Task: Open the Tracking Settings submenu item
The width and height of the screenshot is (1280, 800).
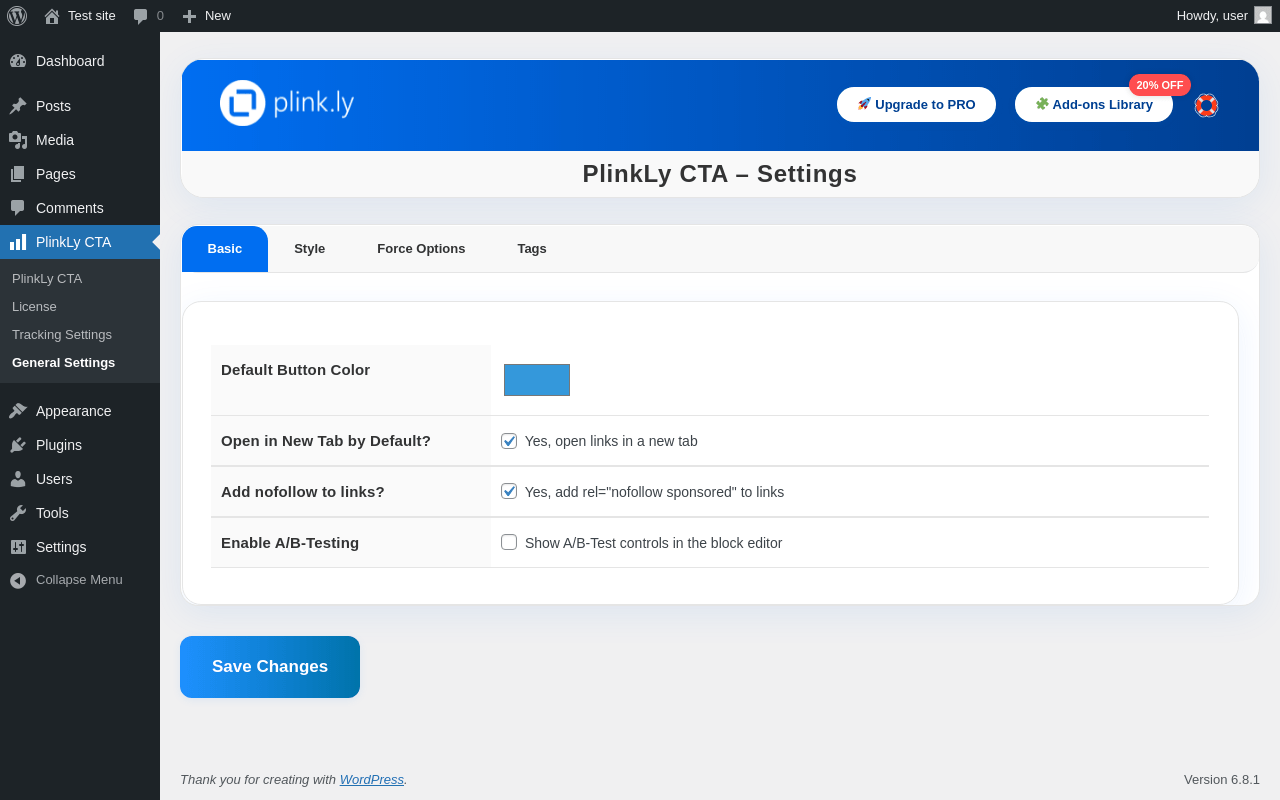Action: coord(80,334)
